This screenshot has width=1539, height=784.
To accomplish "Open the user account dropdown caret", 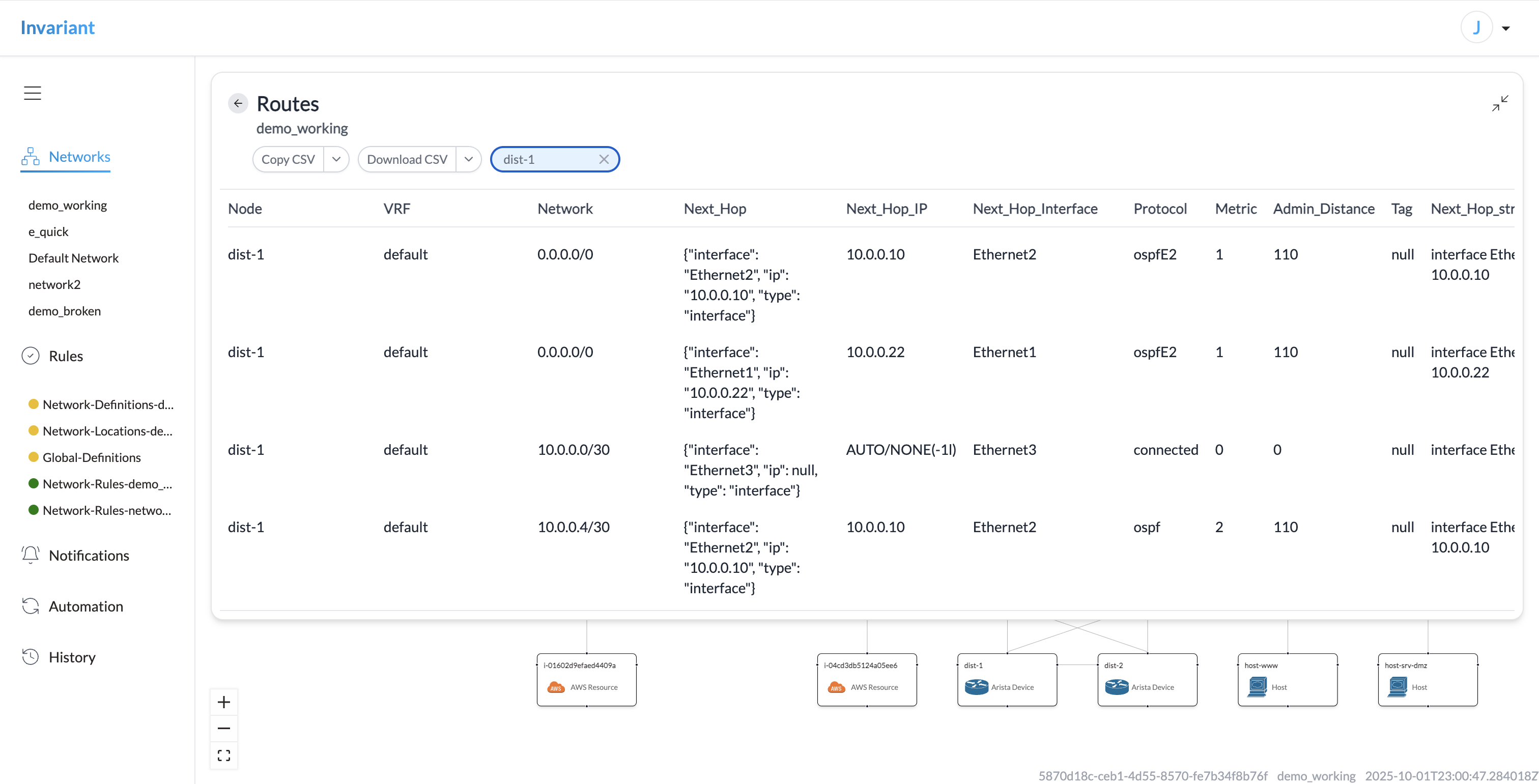I will tap(1505, 28).
